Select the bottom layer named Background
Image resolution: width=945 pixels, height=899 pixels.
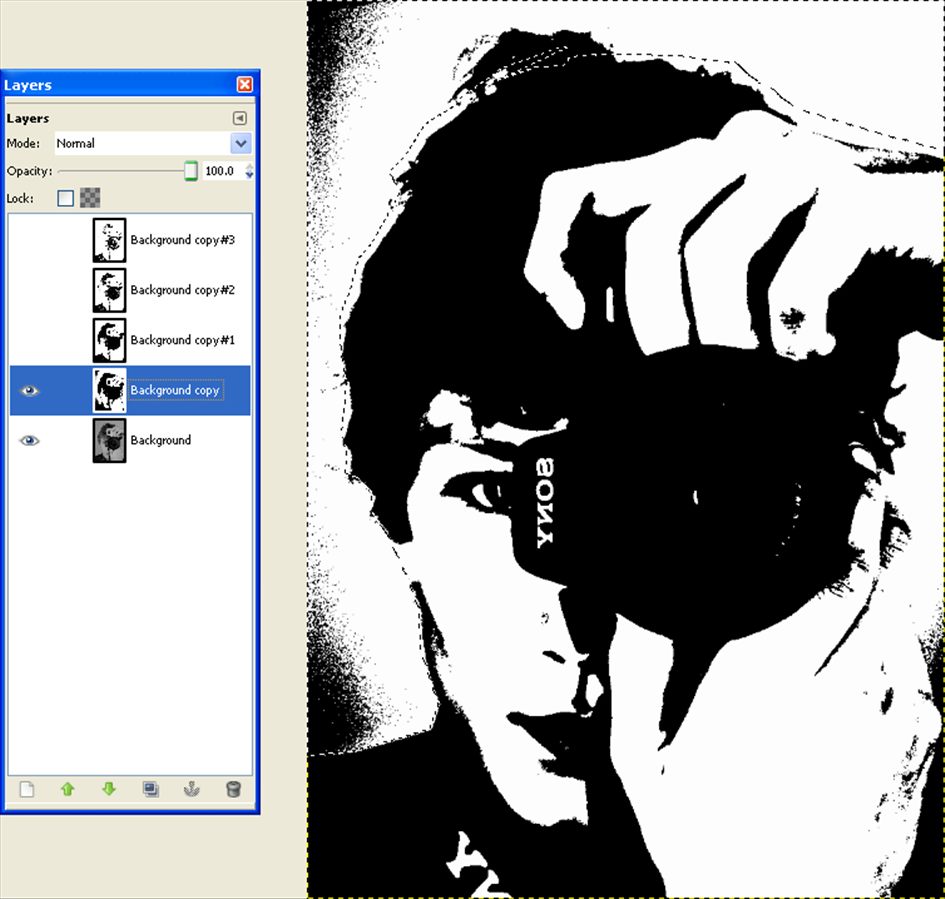161,440
